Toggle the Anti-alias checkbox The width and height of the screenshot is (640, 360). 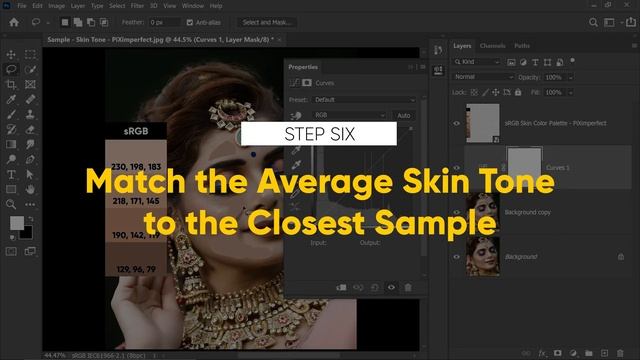coord(190,22)
